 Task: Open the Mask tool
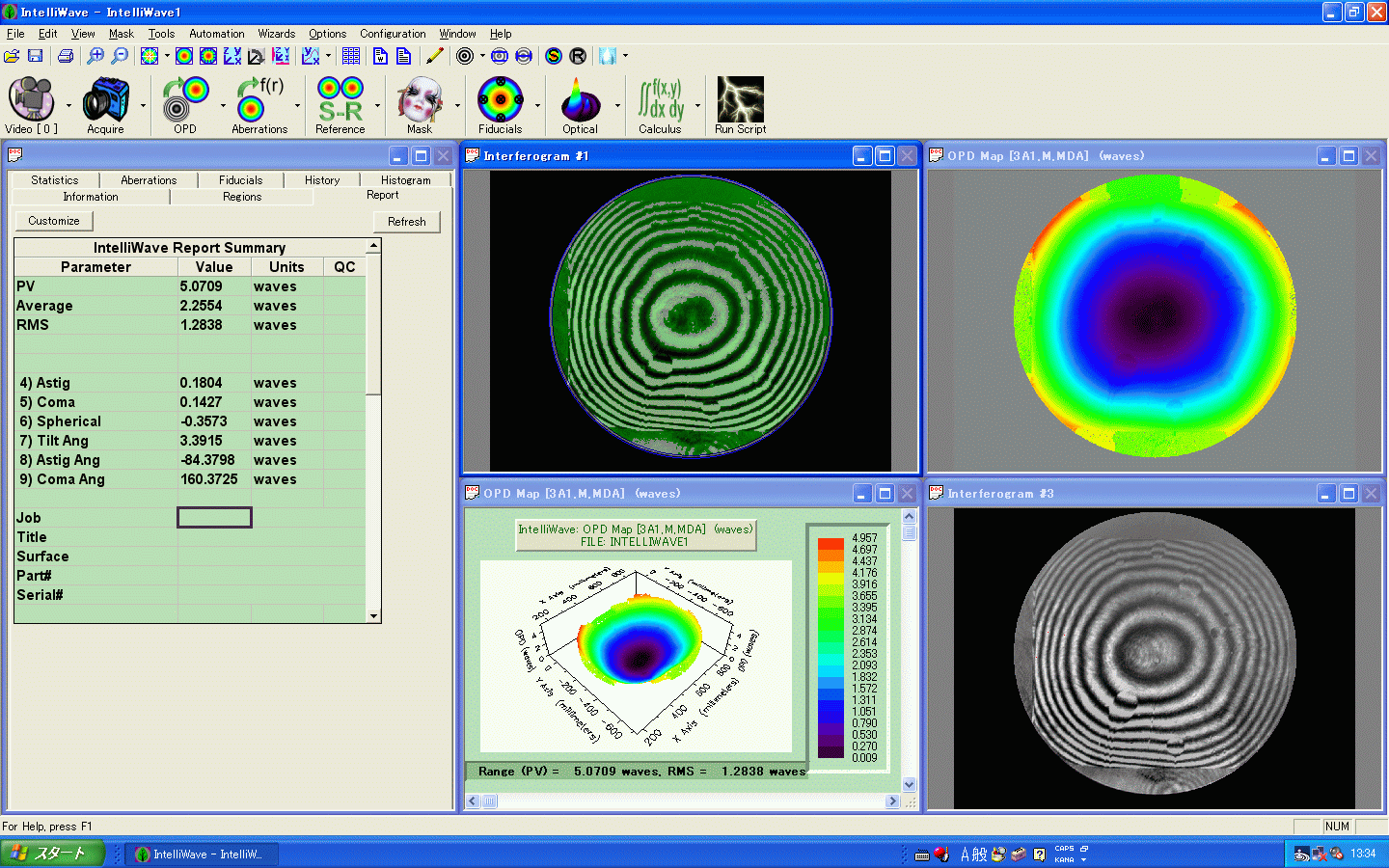tap(420, 105)
